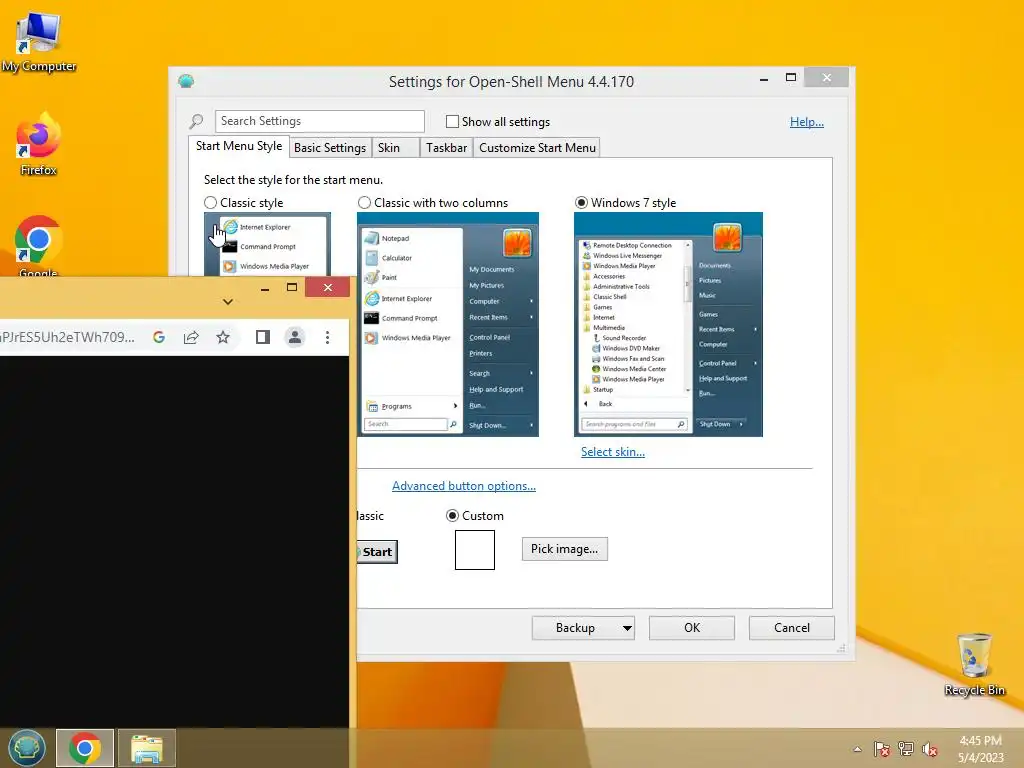The width and height of the screenshot is (1024, 768).
Task: Show hidden tray icons arrow
Action: 857,749
